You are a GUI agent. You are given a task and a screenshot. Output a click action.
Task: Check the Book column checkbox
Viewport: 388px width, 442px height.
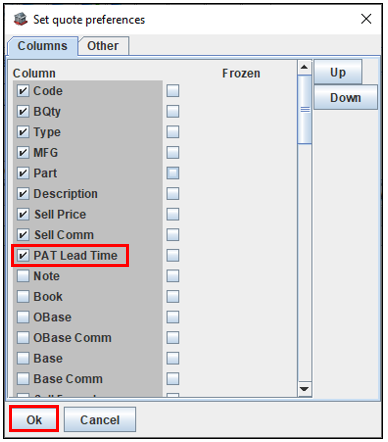[x=23, y=297]
